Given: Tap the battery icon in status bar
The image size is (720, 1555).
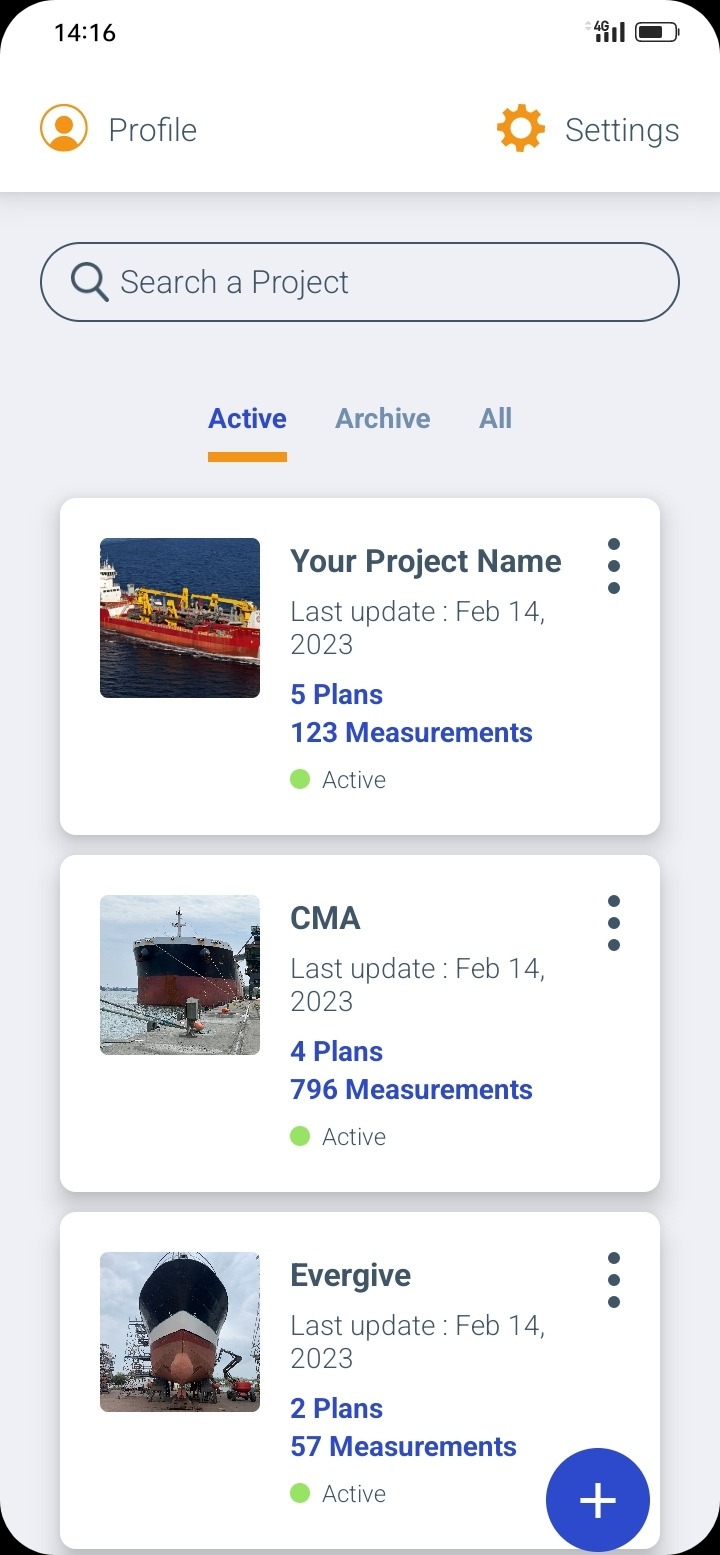Looking at the screenshot, I should pos(657,33).
